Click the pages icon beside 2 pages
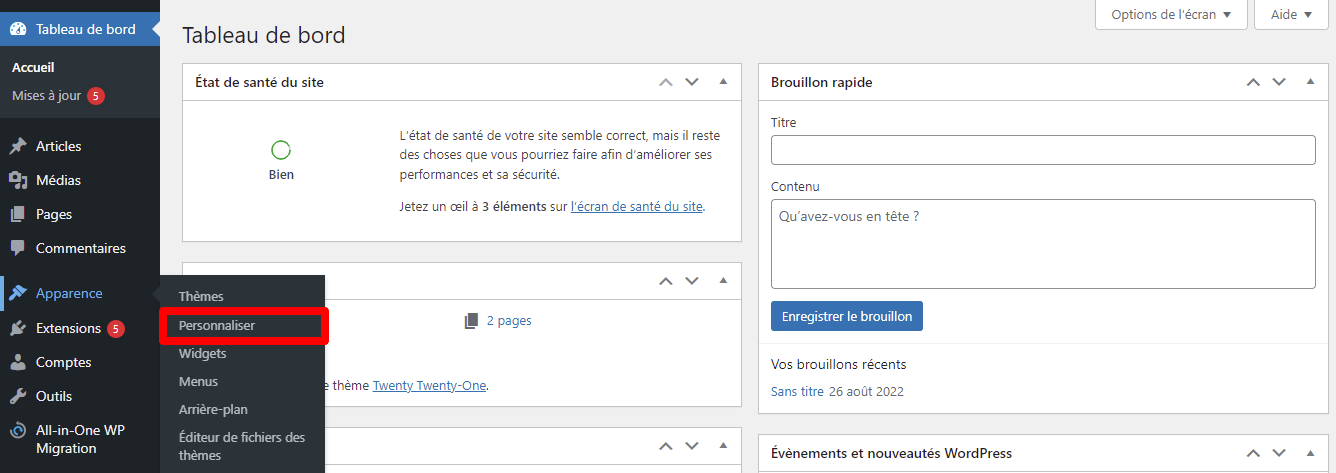This screenshot has width=1336, height=473. 472,321
